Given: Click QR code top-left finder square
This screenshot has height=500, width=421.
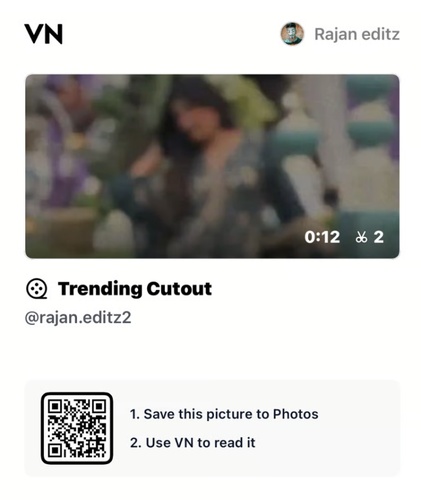Looking at the screenshot, I should point(55,407).
